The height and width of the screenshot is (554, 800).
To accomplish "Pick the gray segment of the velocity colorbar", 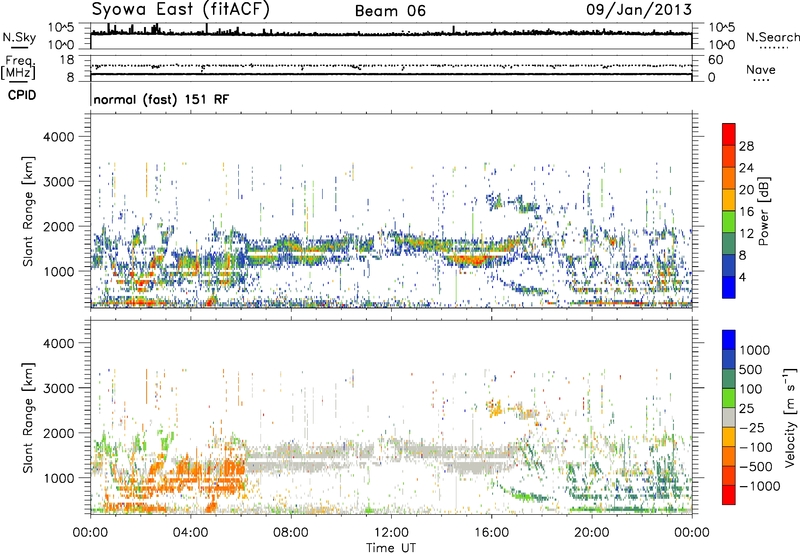I will 729,418.
